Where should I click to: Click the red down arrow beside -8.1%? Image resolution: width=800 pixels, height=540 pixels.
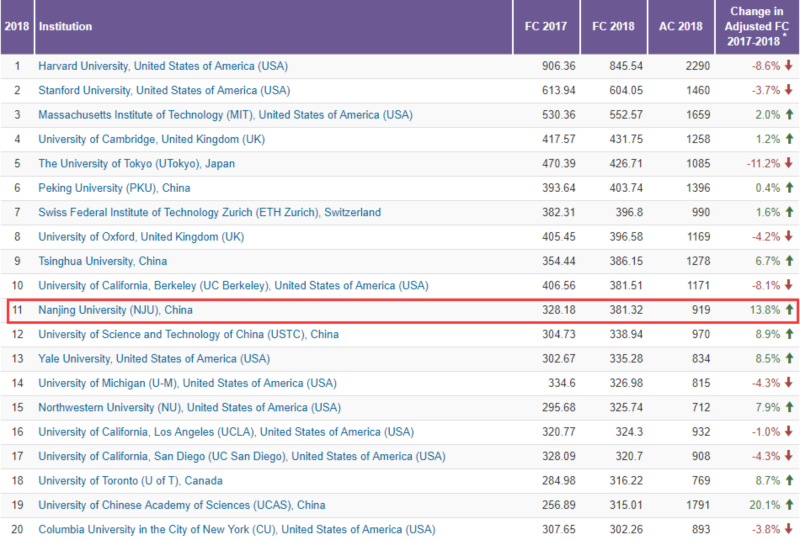click(x=788, y=286)
